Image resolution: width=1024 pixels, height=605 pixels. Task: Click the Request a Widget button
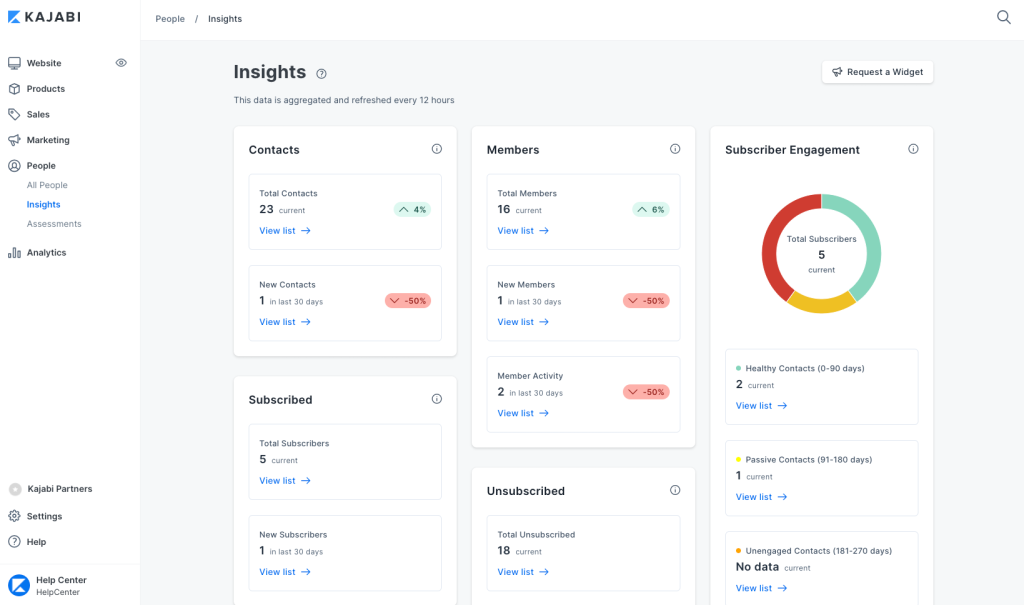(x=877, y=71)
